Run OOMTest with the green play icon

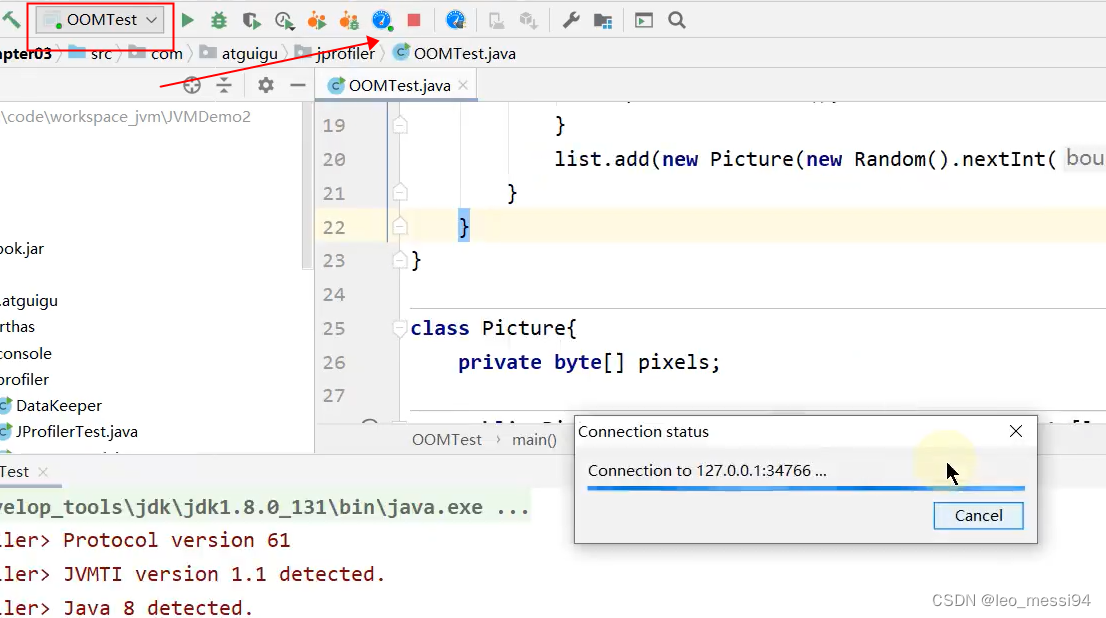pos(188,20)
